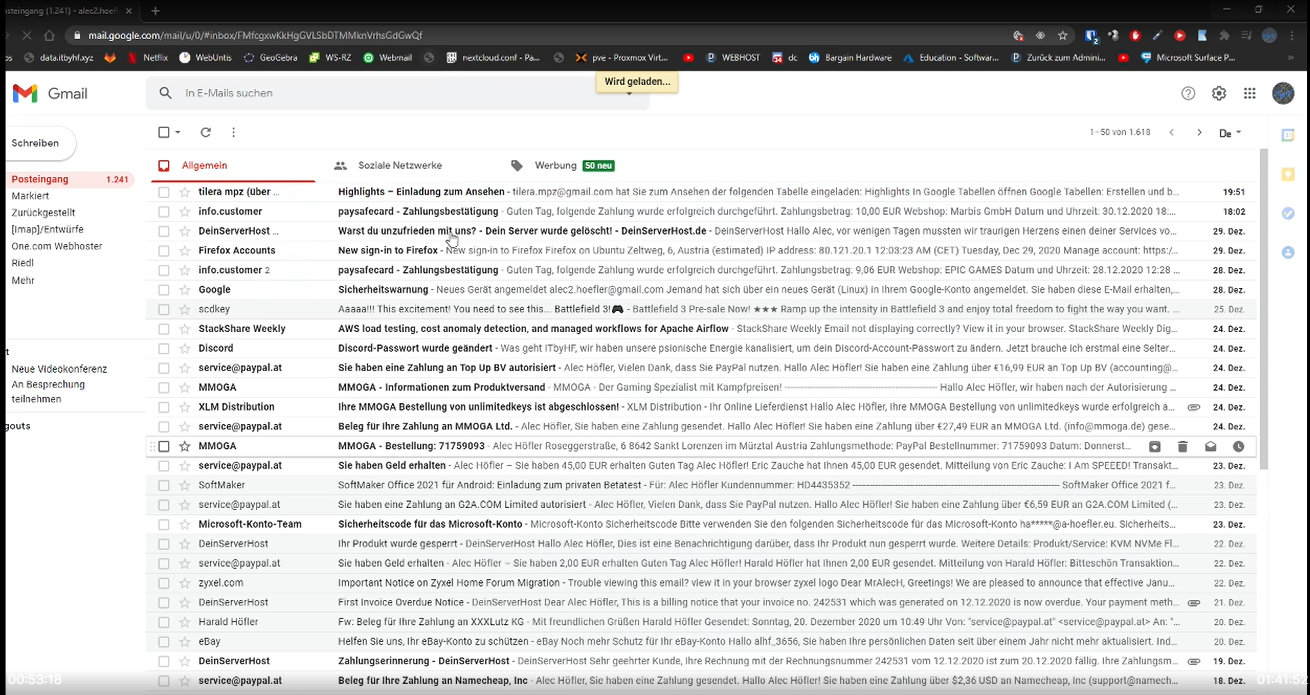
Task: Open Google Calendar side panel icon
Action: tap(1288, 135)
